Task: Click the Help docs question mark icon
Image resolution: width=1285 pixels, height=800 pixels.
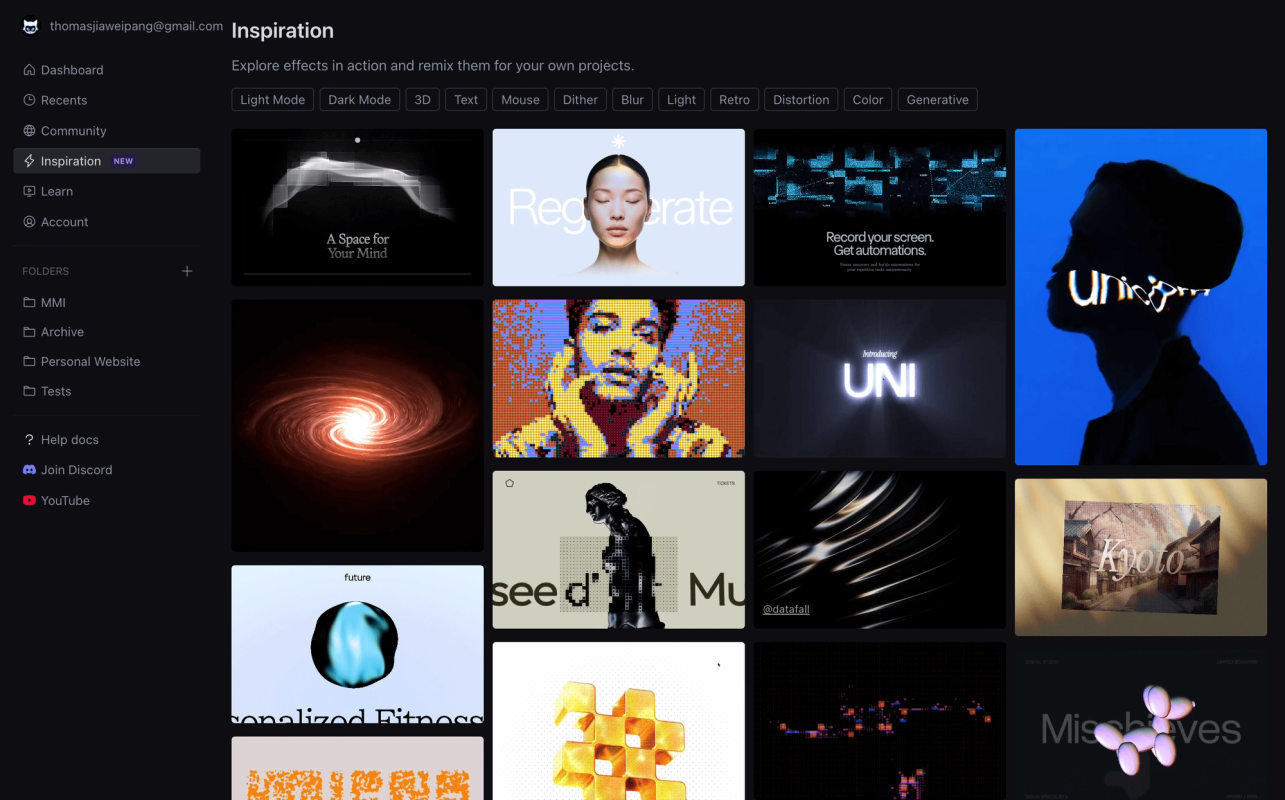Action: click(x=29, y=440)
